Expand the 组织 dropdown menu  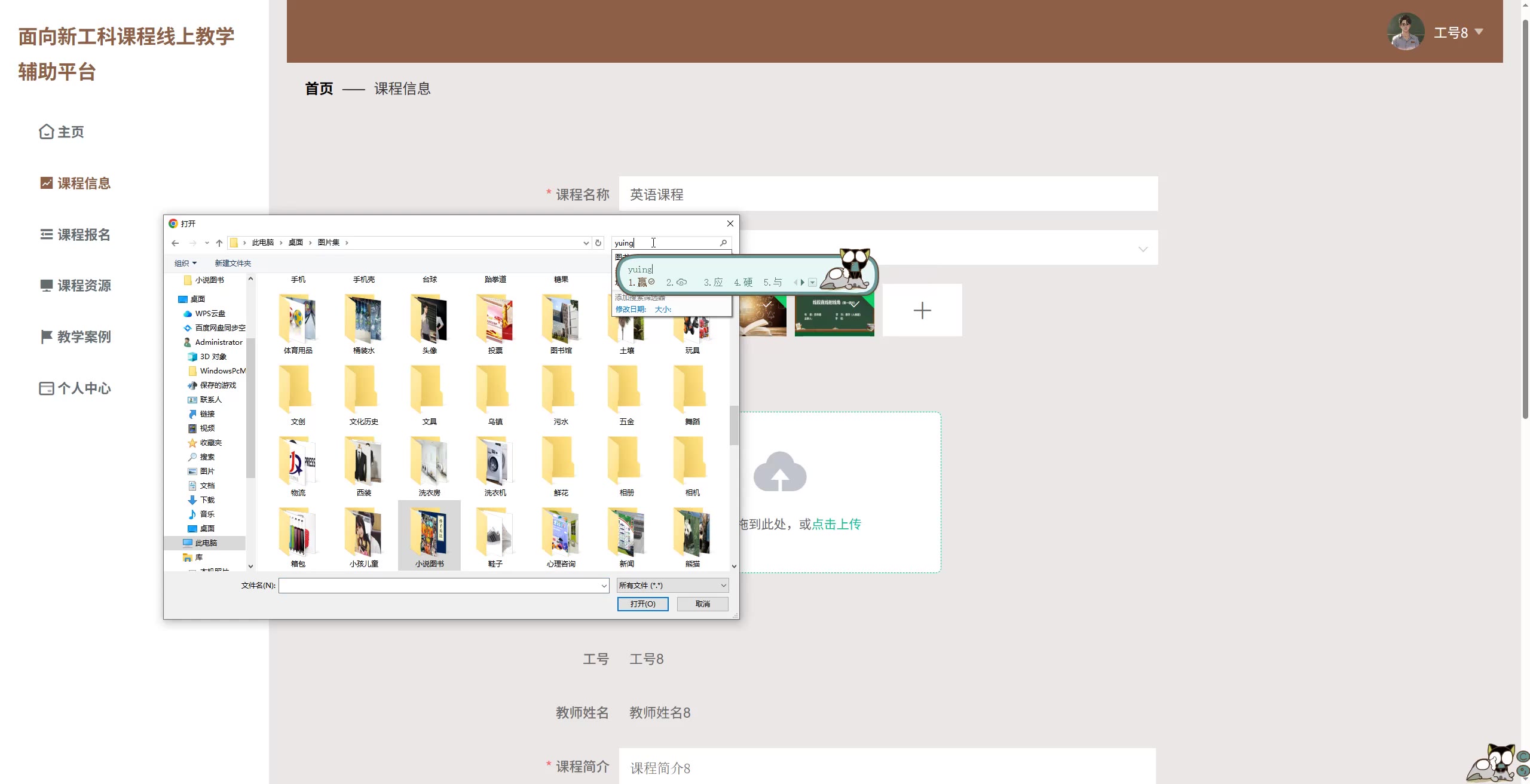[x=185, y=263]
